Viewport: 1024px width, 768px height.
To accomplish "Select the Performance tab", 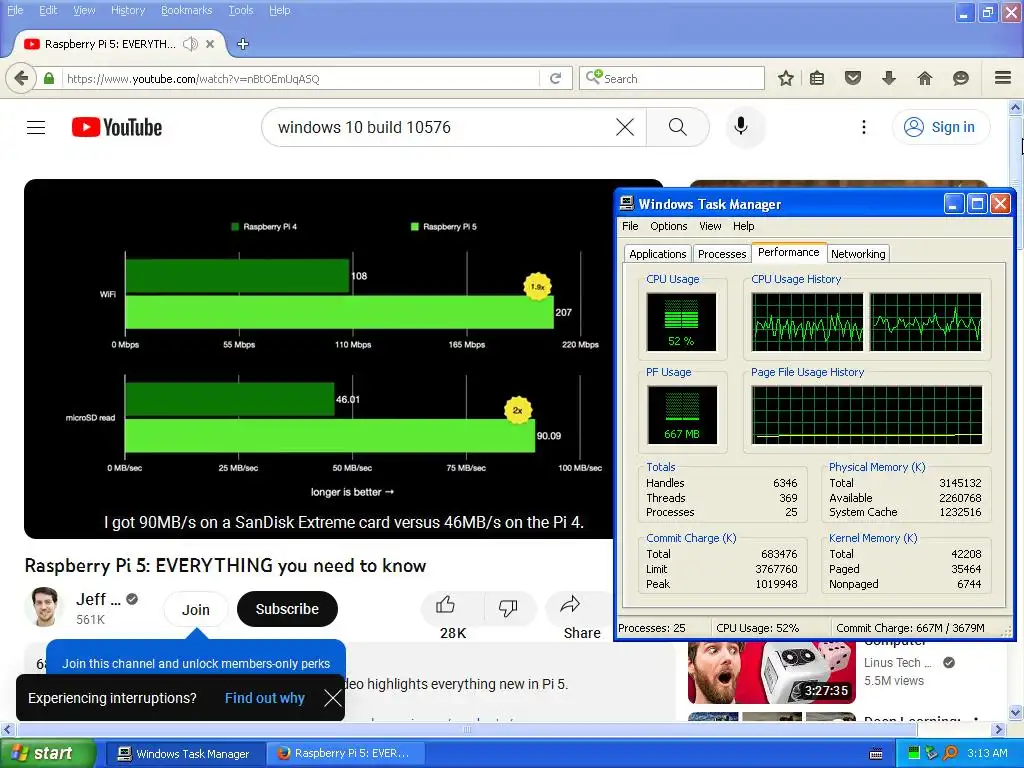I will coord(788,253).
